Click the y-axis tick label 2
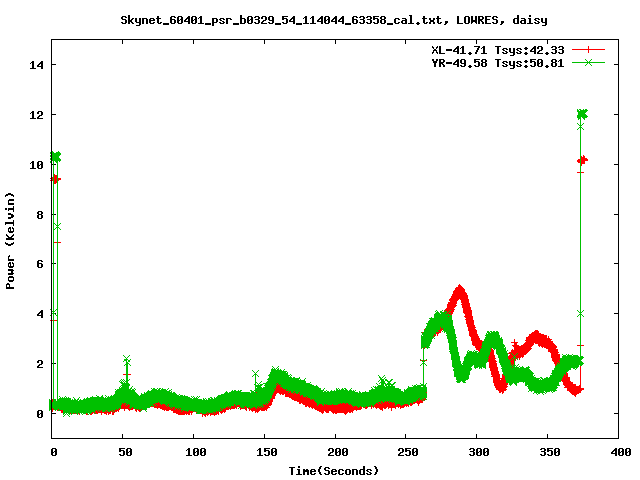 coord(40,364)
